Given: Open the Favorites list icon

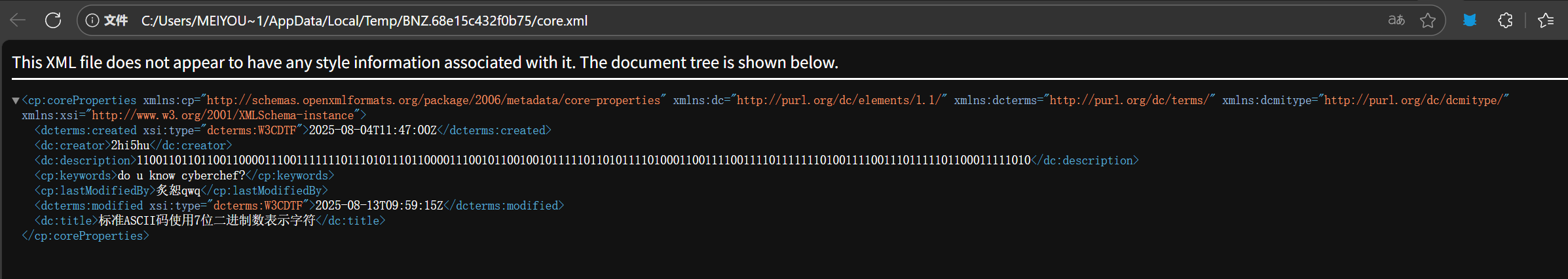Looking at the screenshot, I should (x=1546, y=20).
